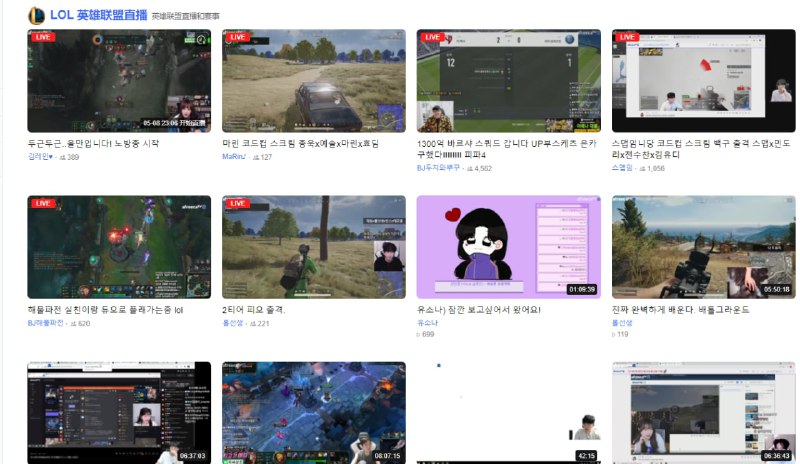The height and width of the screenshot is (464, 800).
Task: Open the title starting '1300억 바르샤 스쿼드'
Action: coord(507,149)
